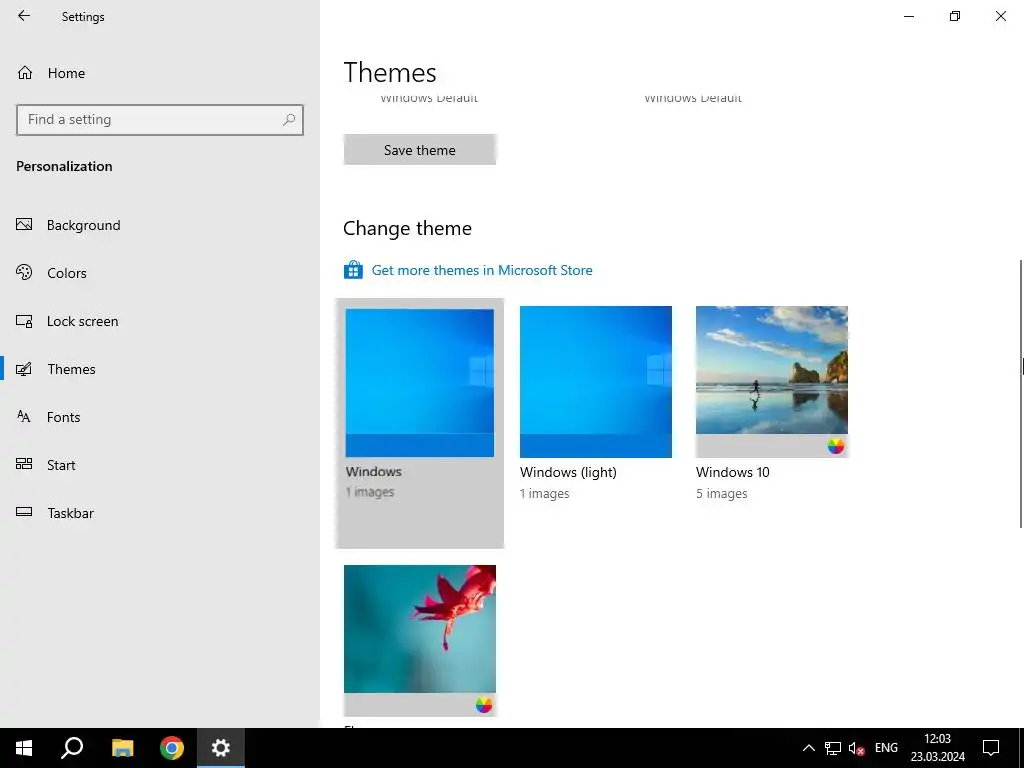This screenshot has width=1024, height=768.
Task: Click the Home house icon
Action: pyautogui.click(x=25, y=72)
